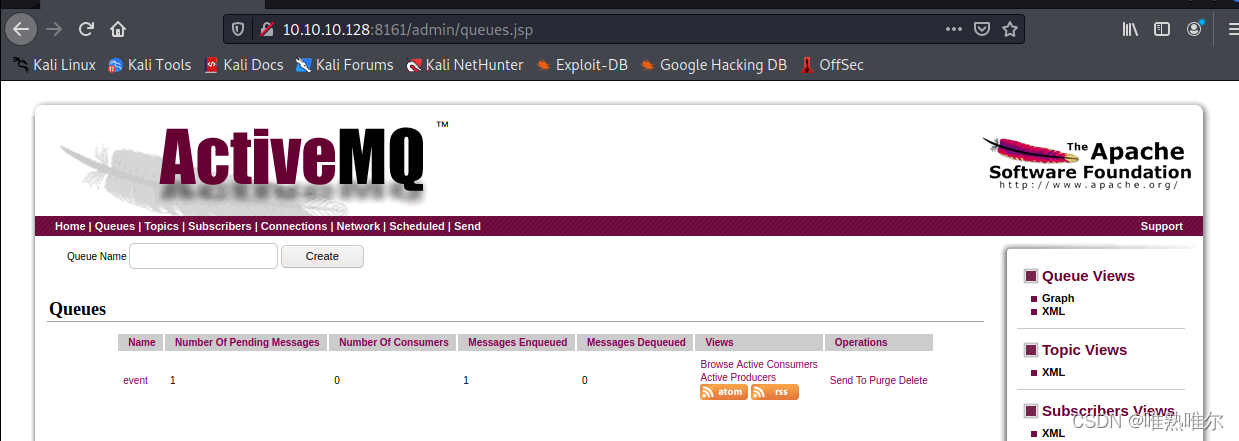Open the rss feed icon
Image resolution: width=1239 pixels, height=441 pixels.
pos(775,392)
